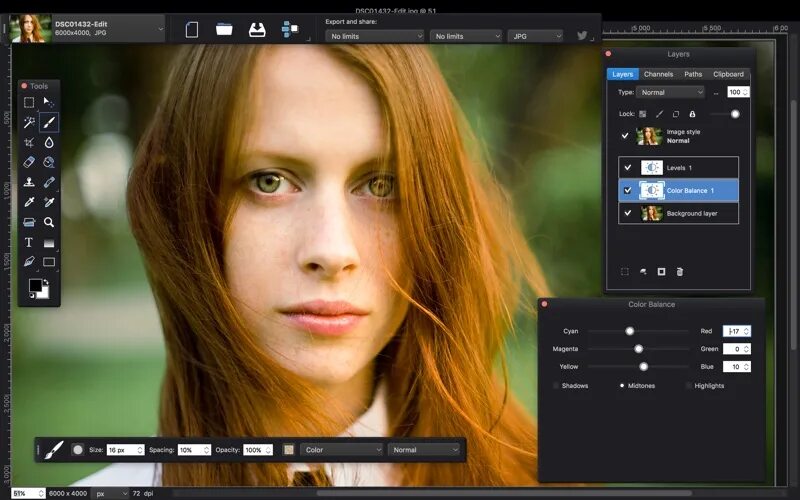Click the document thumbnail in top toolbar
Screen dimensions: 800x500
tap(30, 29)
